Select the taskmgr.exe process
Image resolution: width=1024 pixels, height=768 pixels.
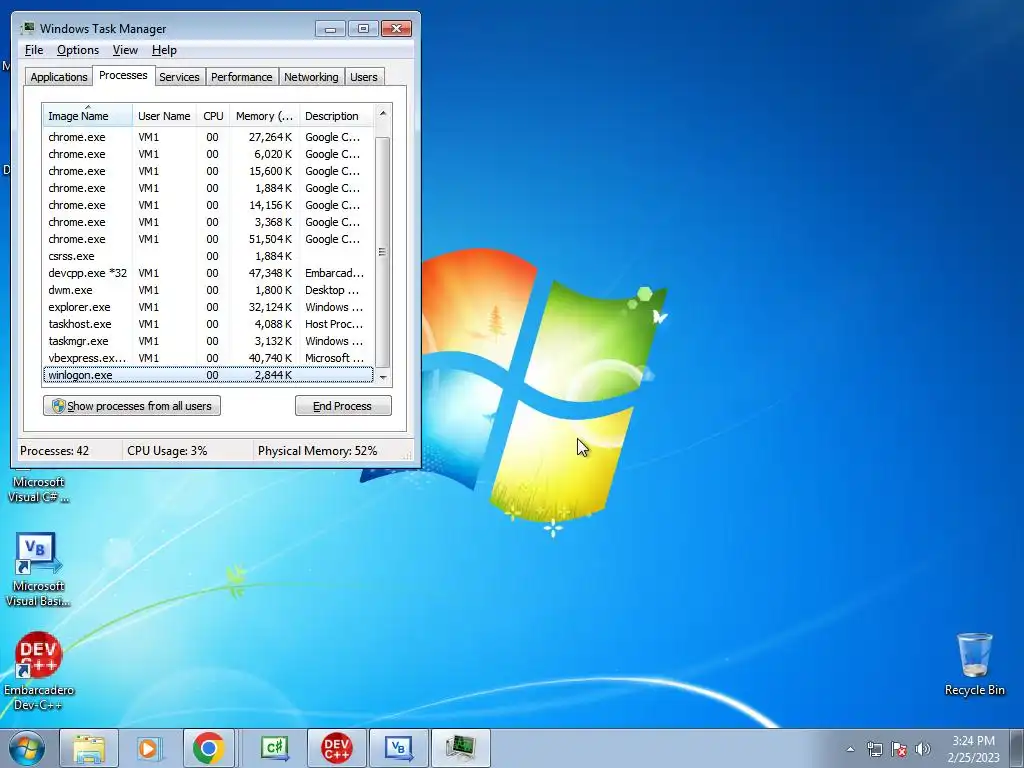click(208, 341)
